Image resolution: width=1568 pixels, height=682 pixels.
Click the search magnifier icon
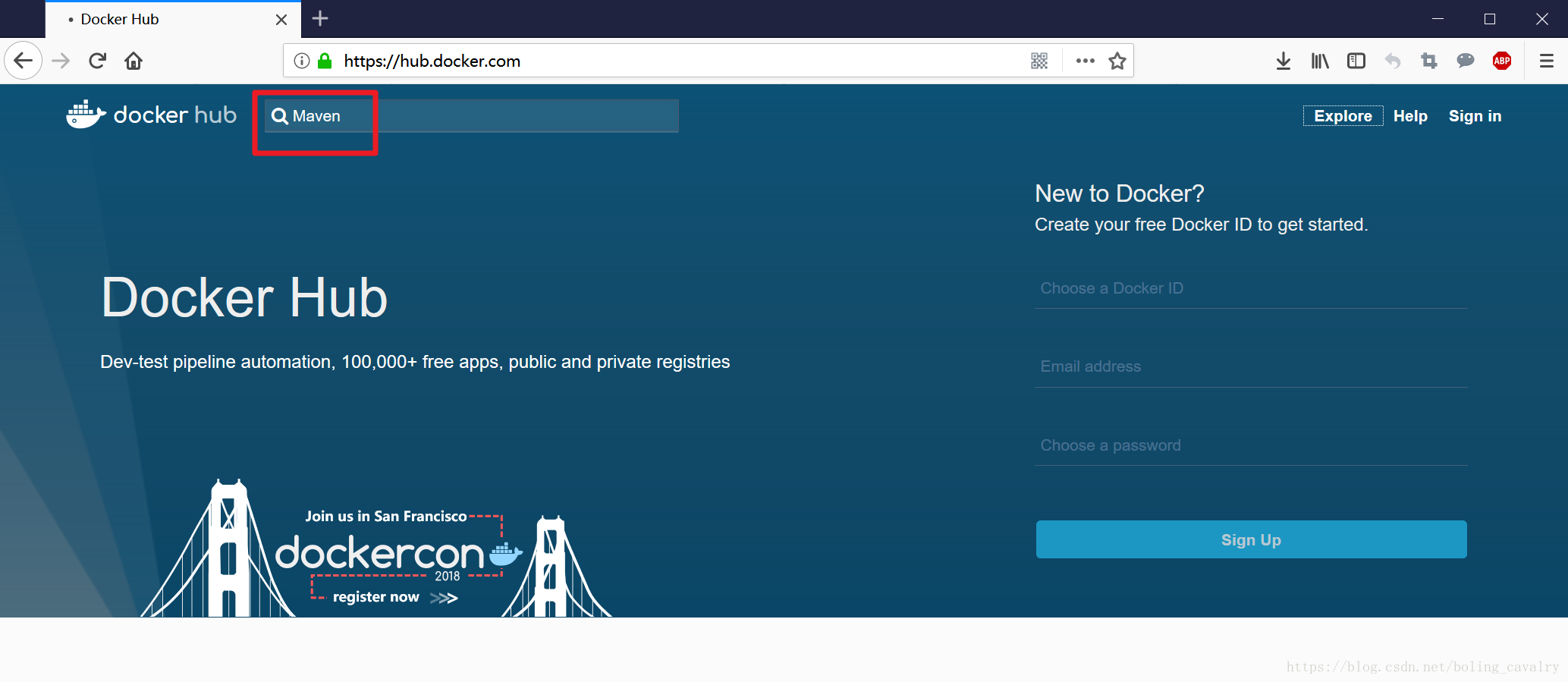coord(280,116)
